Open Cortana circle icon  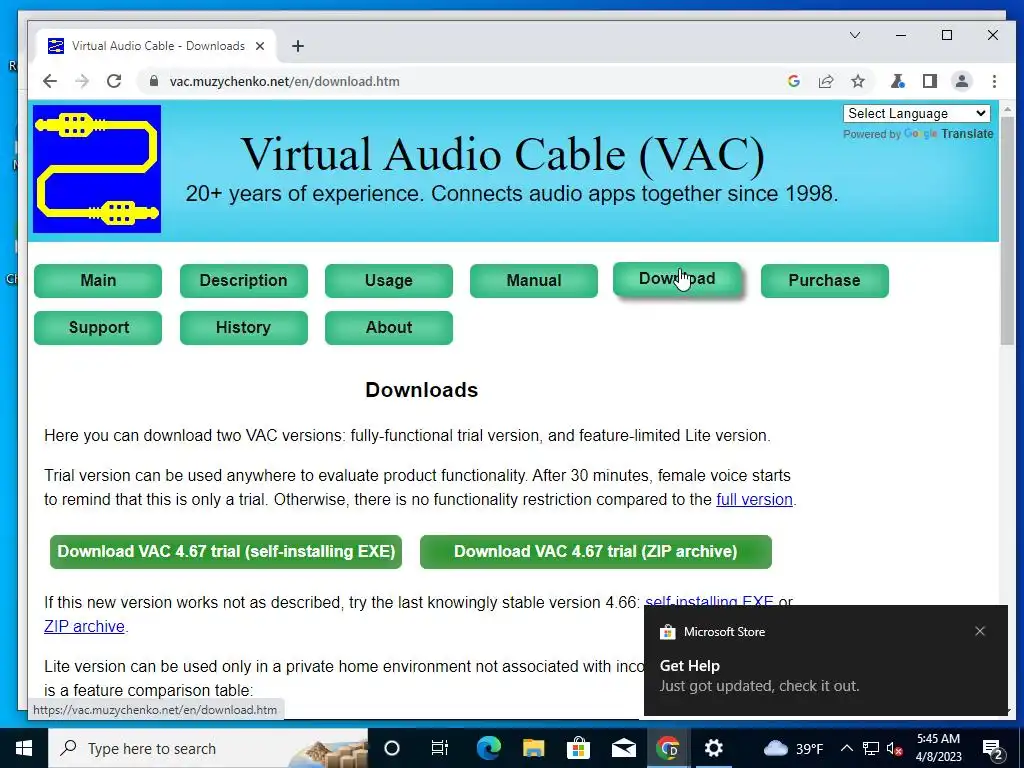[x=392, y=748]
